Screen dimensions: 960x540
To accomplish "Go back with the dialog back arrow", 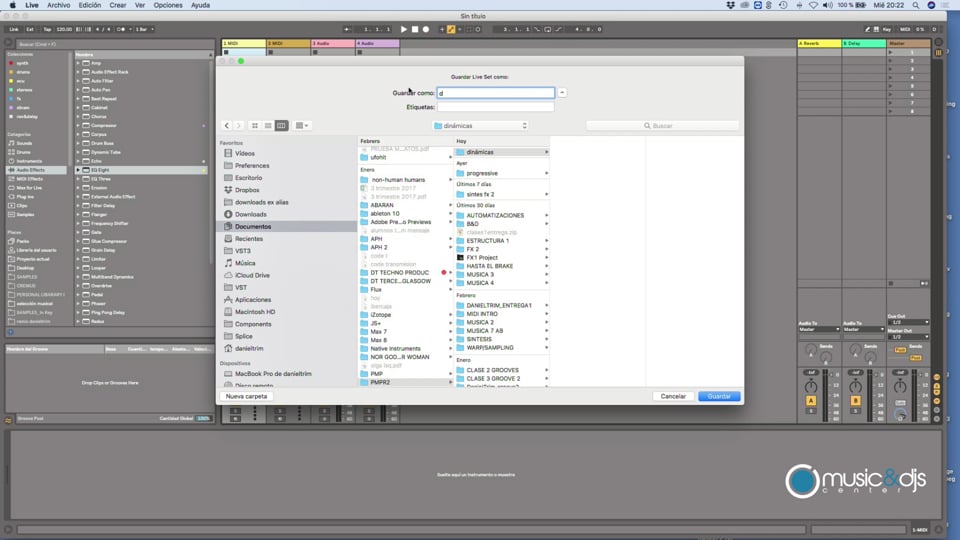I will click(227, 126).
